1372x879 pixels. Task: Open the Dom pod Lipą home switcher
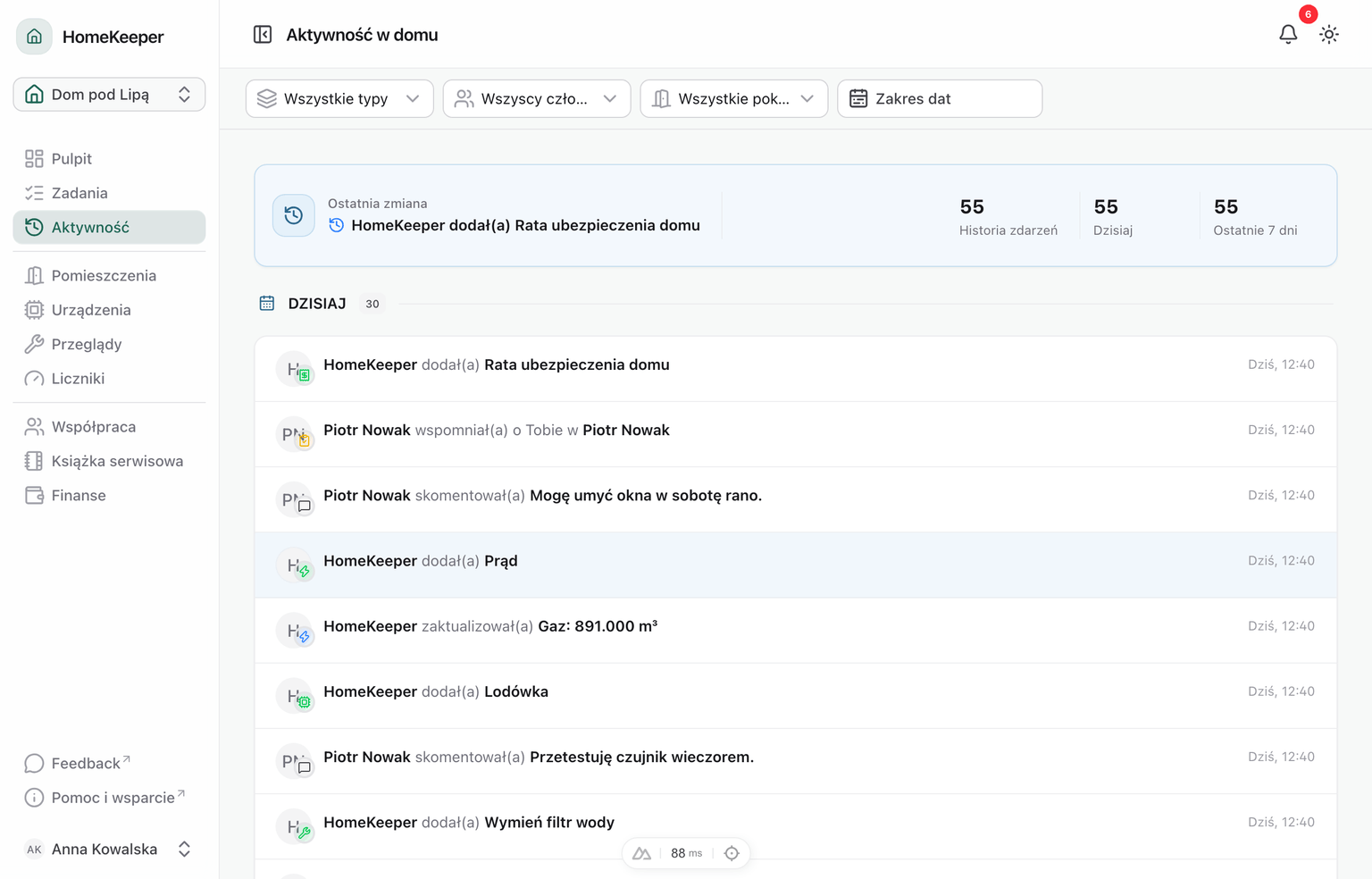tap(109, 95)
